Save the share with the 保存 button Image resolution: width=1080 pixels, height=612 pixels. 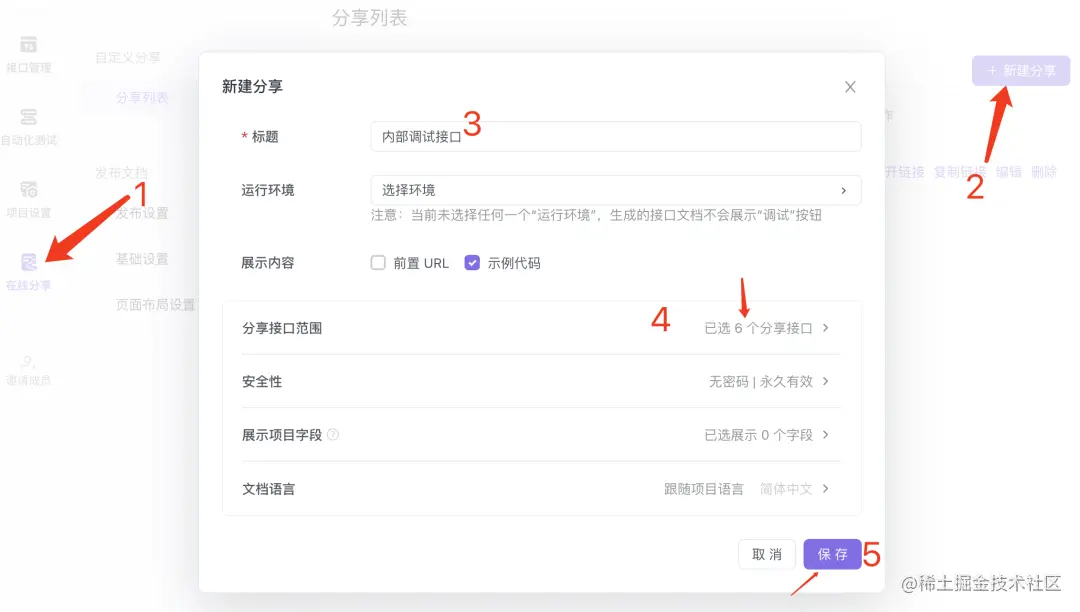(833, 554)
